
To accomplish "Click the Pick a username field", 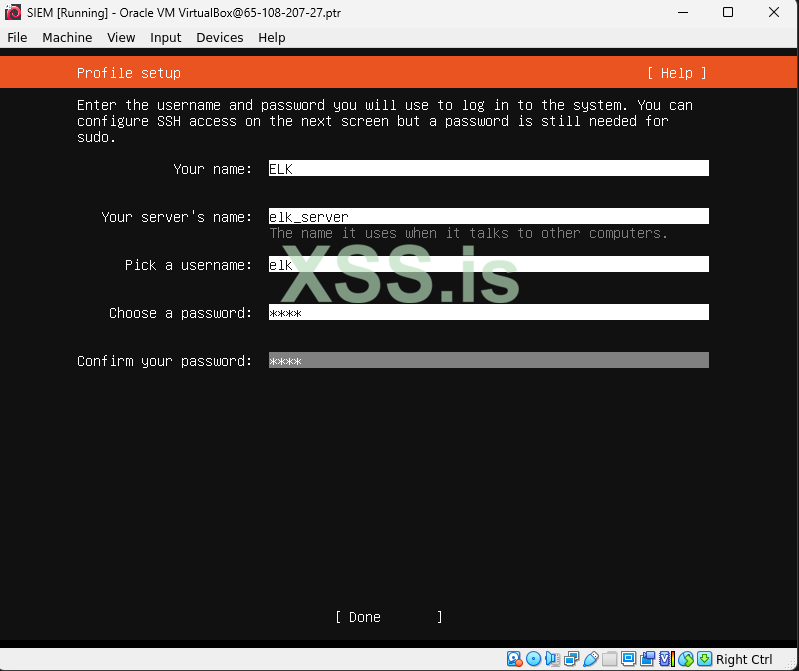I will pyautogui.click(x=489, y=264).
